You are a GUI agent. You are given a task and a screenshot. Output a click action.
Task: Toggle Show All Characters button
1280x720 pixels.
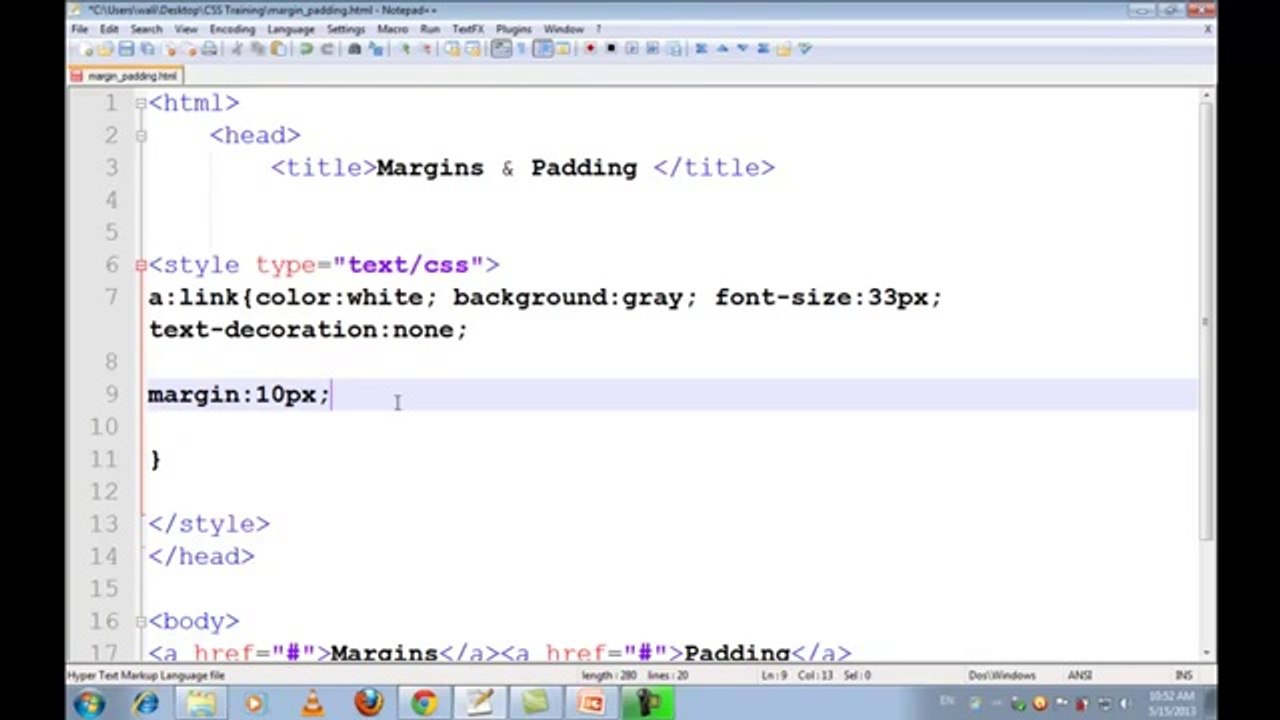pos(521,48)
